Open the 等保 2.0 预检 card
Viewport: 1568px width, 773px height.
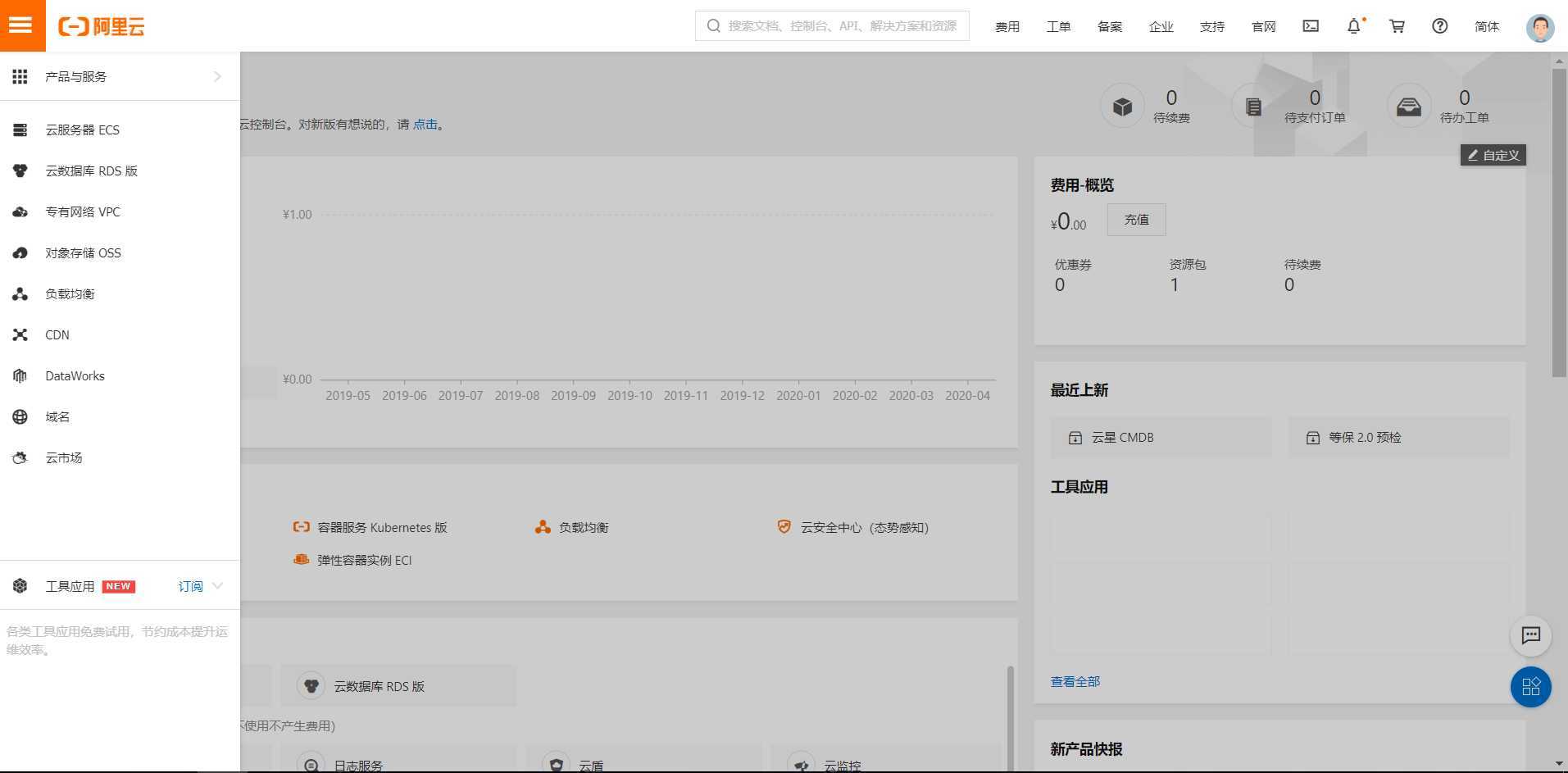[x=1398, y=438]
